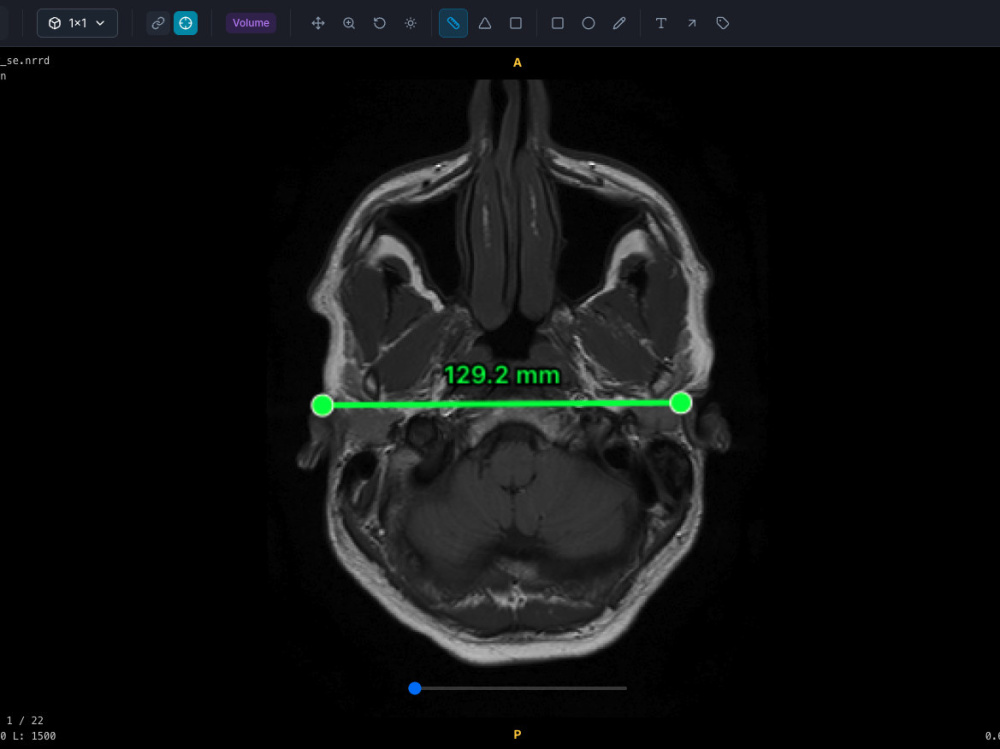Click the slice counter 1 / 22

[x=25, y=720]
